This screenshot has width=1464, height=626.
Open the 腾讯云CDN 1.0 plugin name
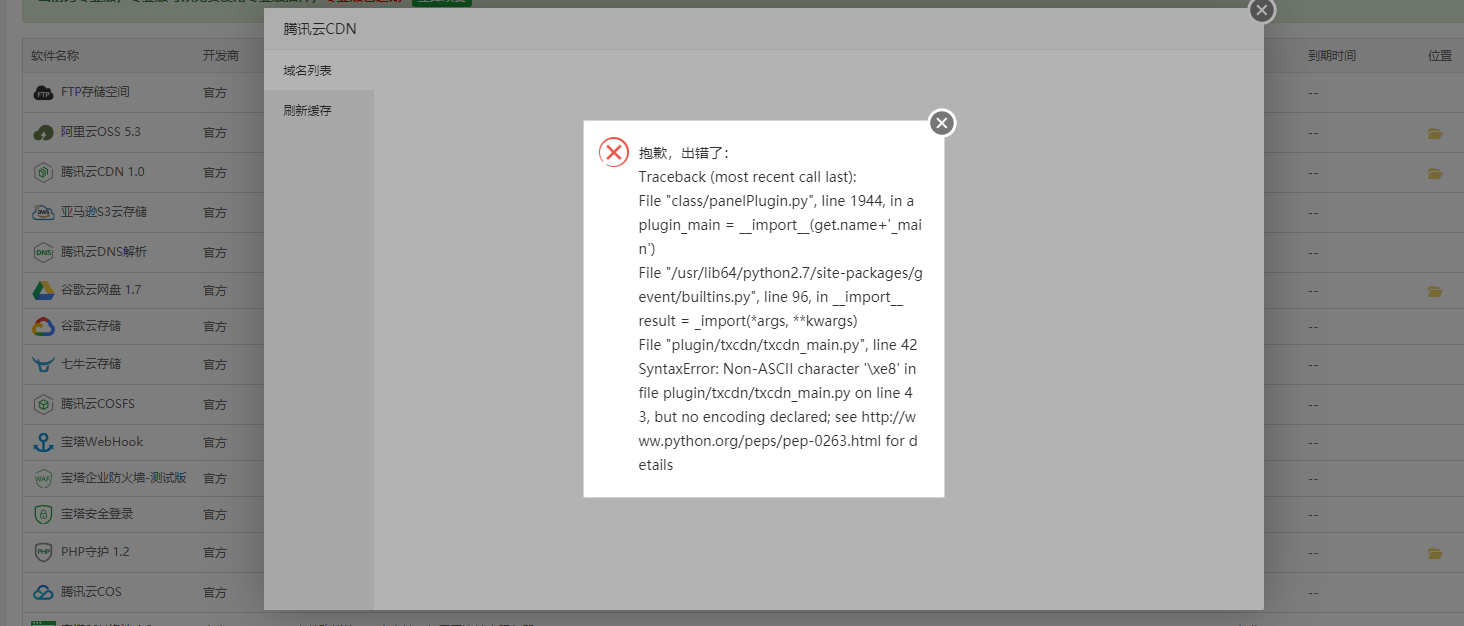click(x=103, y=172)
